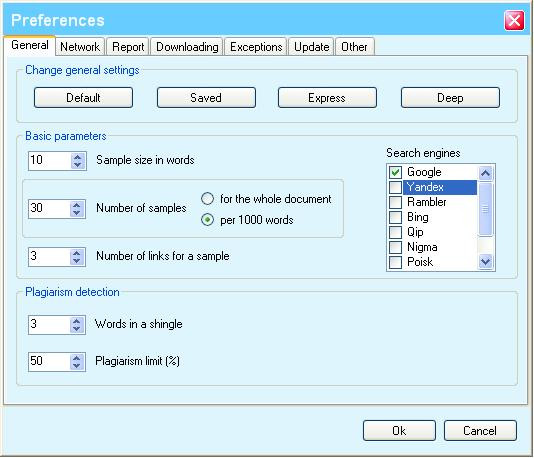The image size is (534, 458).
Task: Increase plagiarism limit percentage
Action: point(77,358)
